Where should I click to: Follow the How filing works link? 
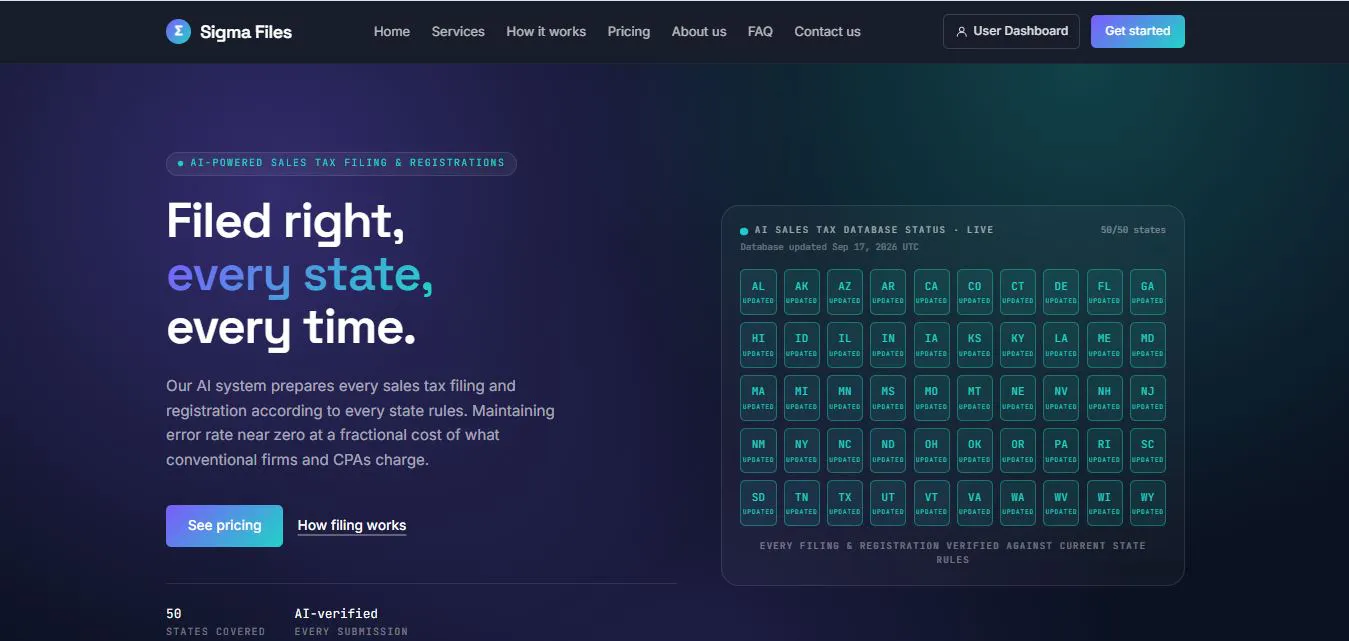[x=352, y=526]
